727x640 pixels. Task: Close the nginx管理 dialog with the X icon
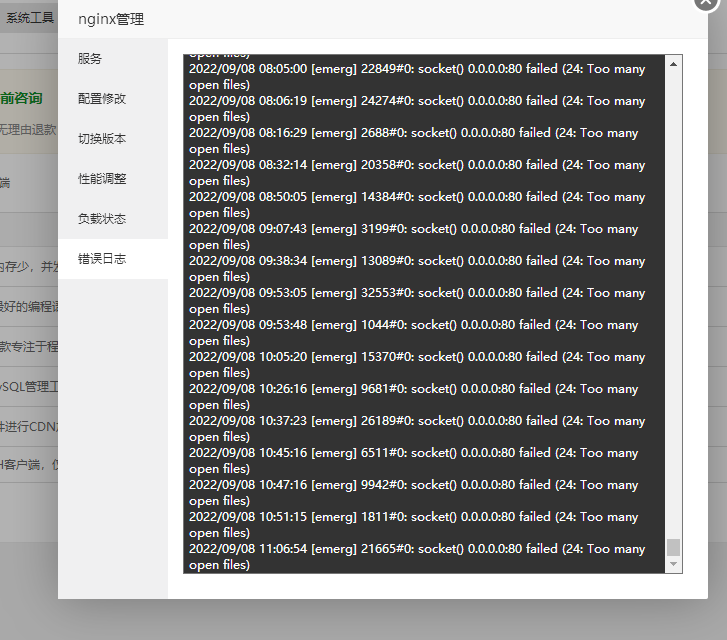point(706,2)
